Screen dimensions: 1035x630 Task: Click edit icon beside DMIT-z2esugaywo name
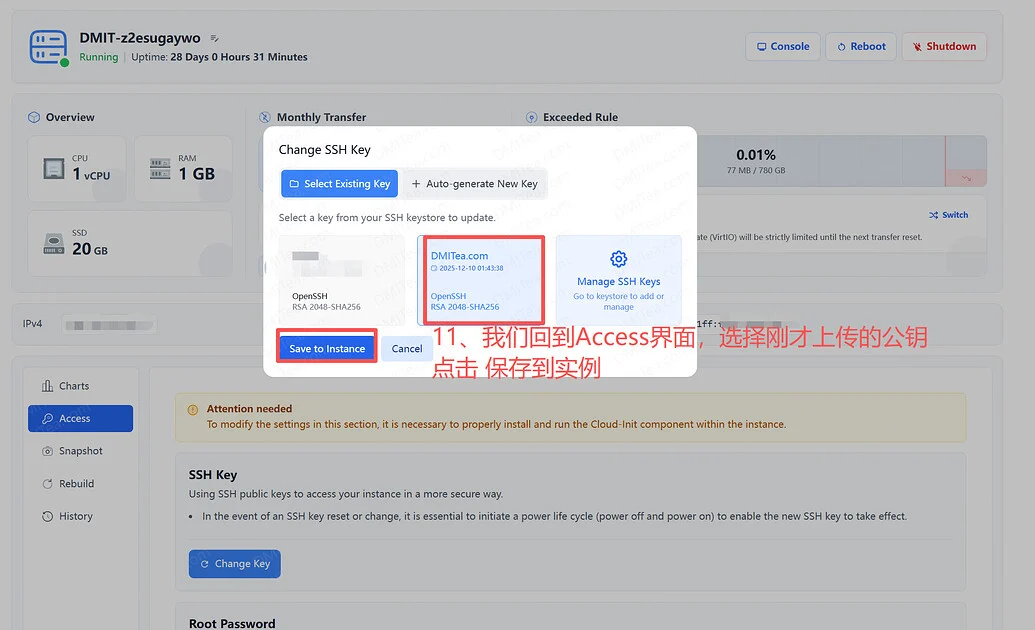(x=215, y=38)
